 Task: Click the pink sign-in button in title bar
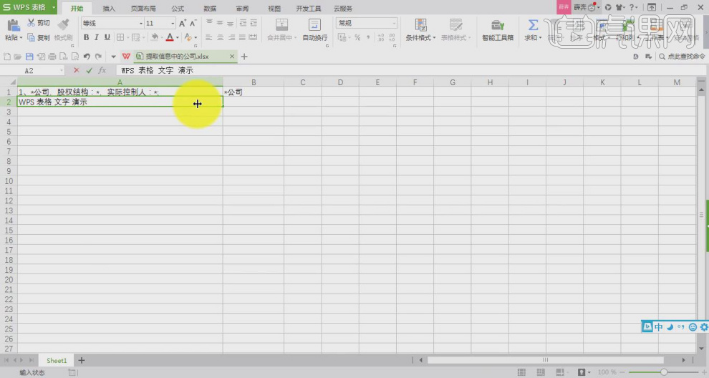point(563,7)
